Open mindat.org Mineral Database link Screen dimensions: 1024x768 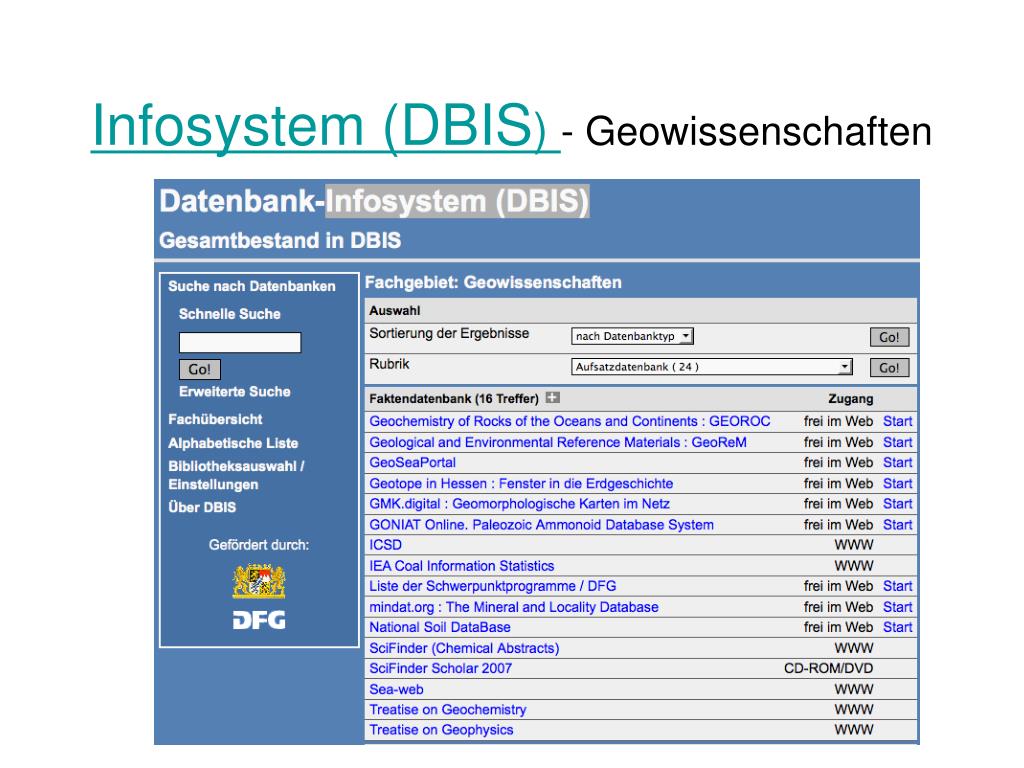514,607
